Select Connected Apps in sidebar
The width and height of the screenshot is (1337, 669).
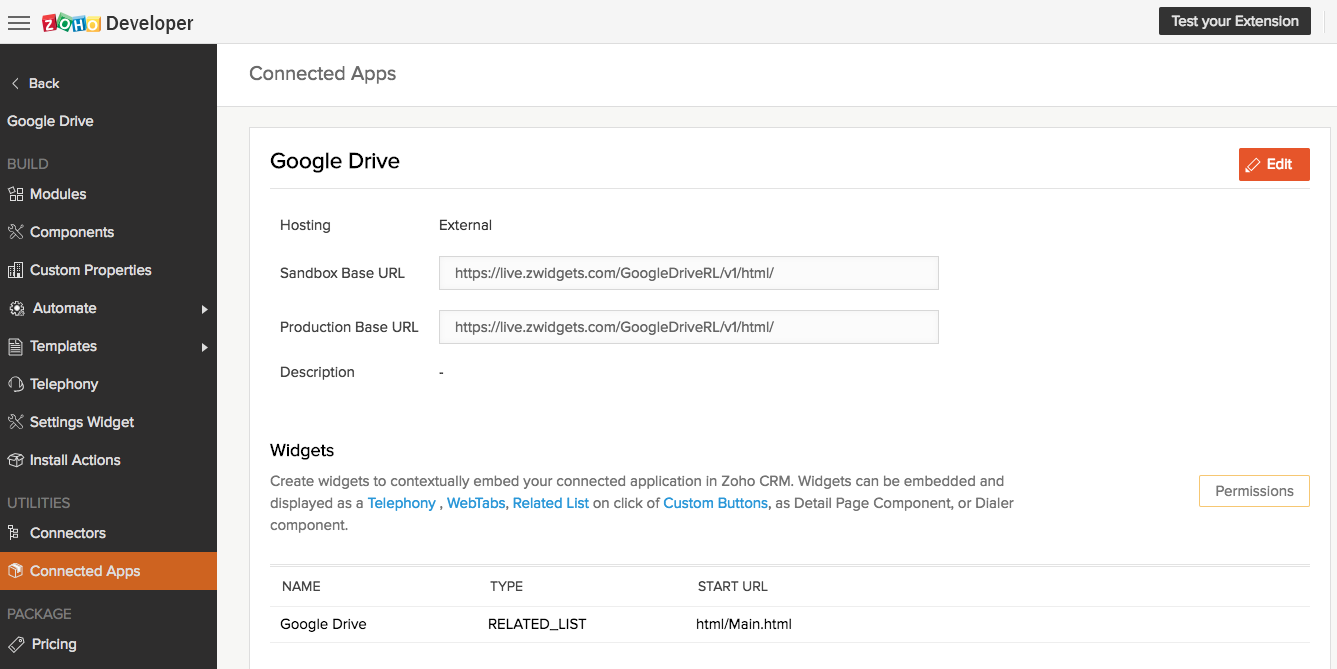pos(85,571)
